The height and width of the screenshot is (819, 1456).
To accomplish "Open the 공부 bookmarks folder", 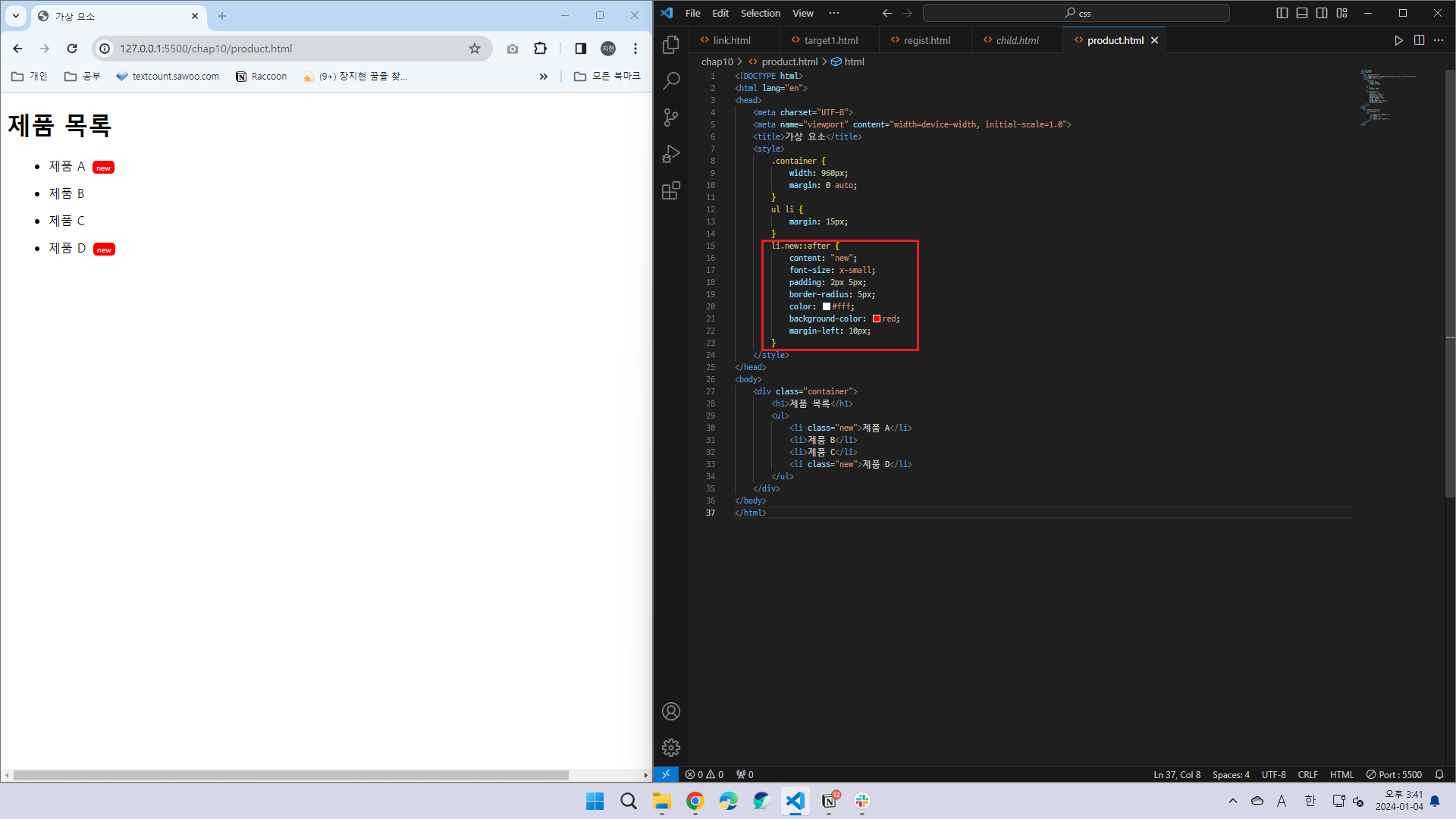I will click(83, 77).
